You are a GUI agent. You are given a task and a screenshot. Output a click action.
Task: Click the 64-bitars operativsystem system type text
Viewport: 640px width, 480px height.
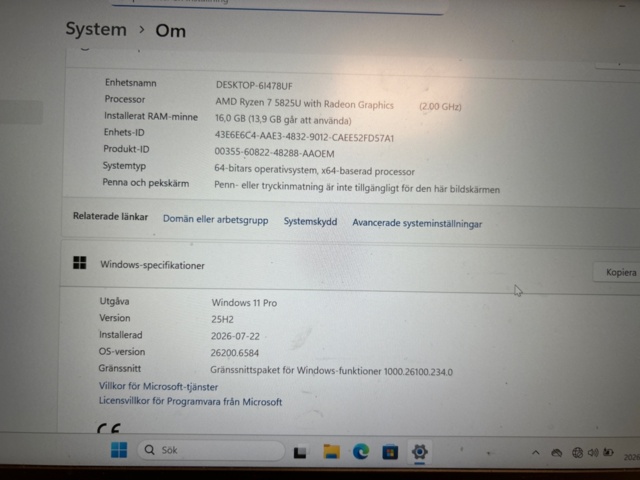314,171
